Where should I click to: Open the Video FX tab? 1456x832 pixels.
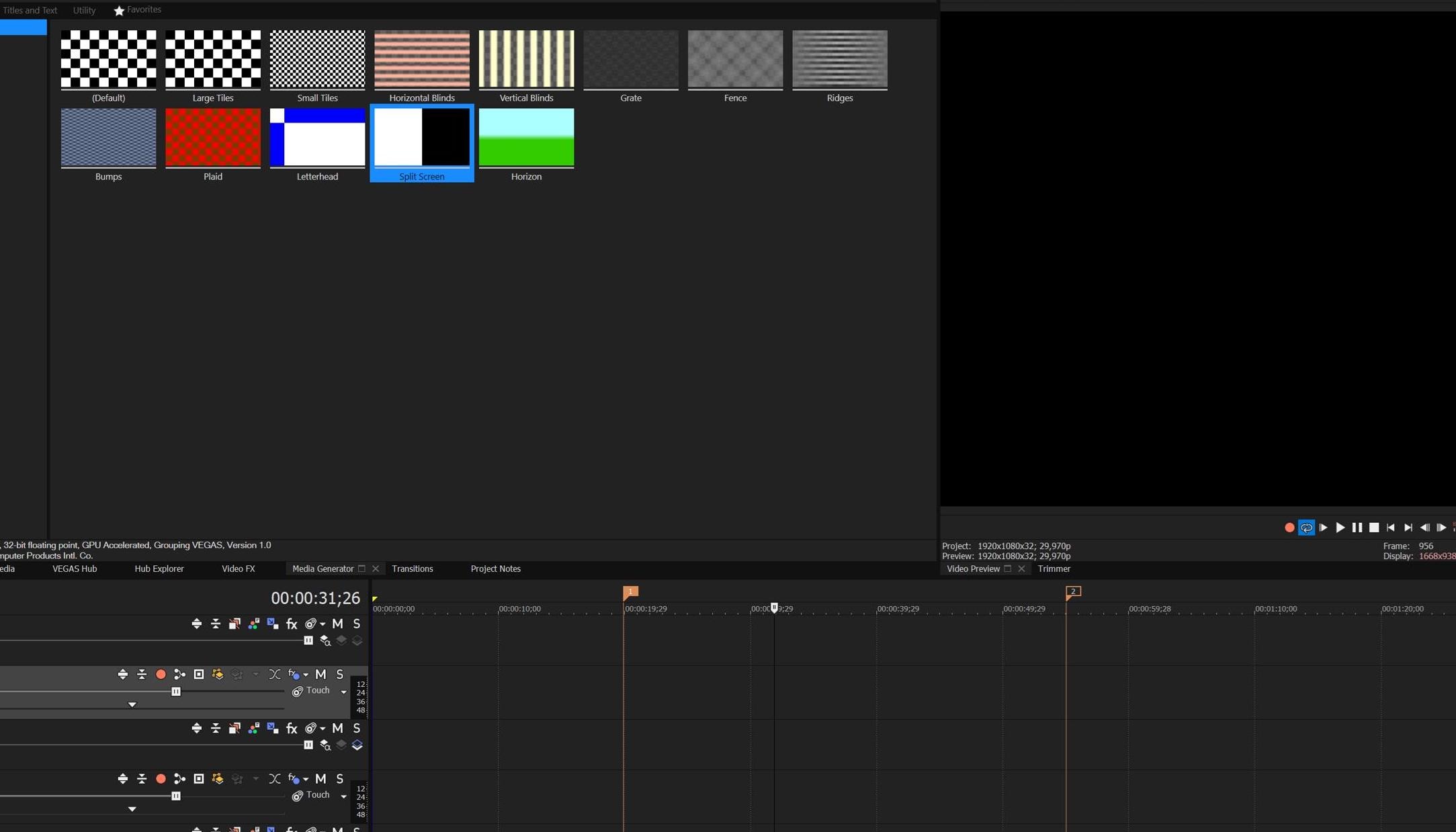pos(239,569)
